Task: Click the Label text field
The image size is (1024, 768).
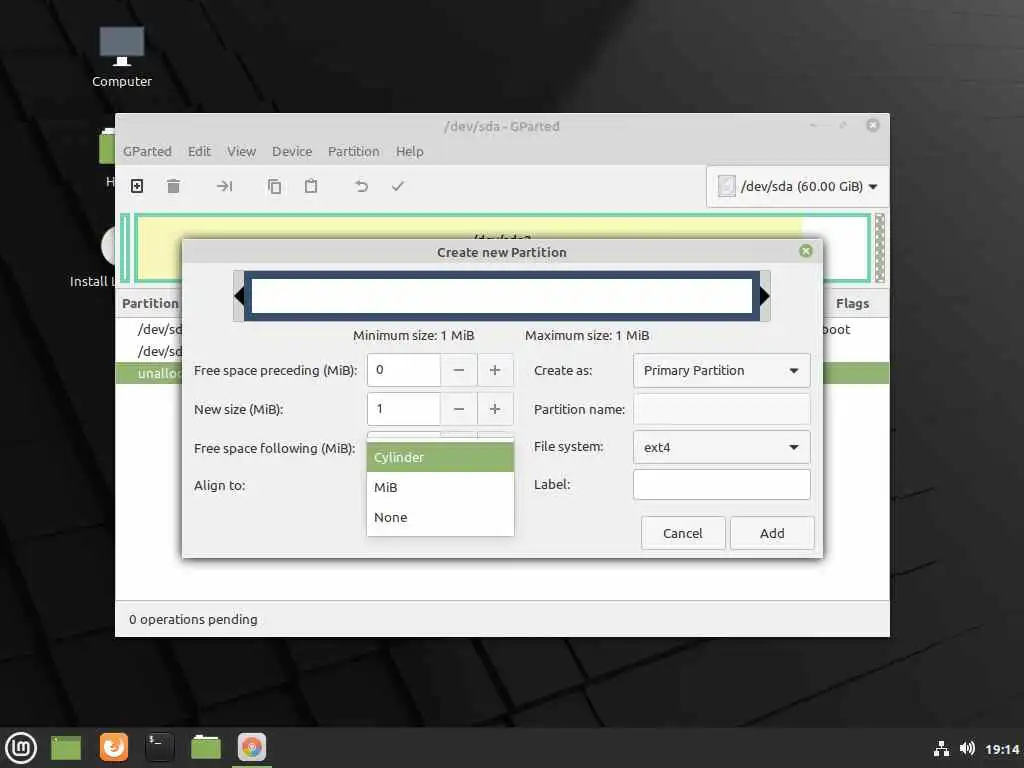Action: pos(722,485)
